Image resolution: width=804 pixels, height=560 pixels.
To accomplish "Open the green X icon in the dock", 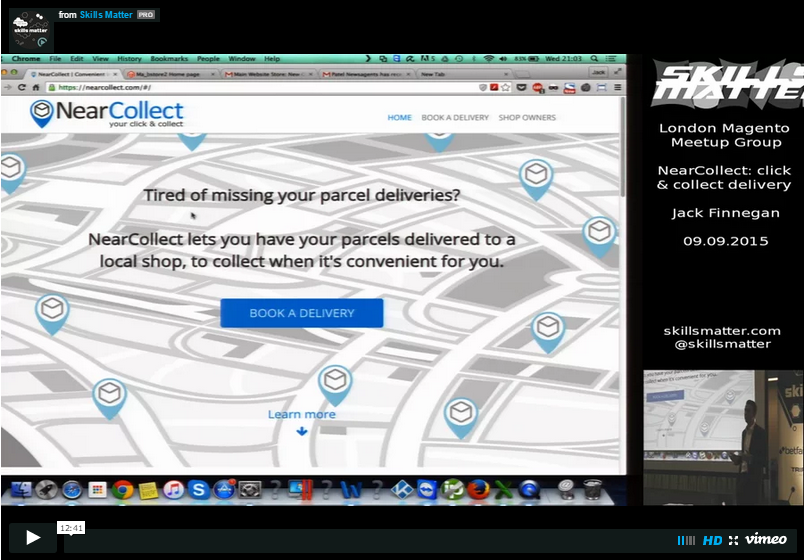I will point(504,490).
